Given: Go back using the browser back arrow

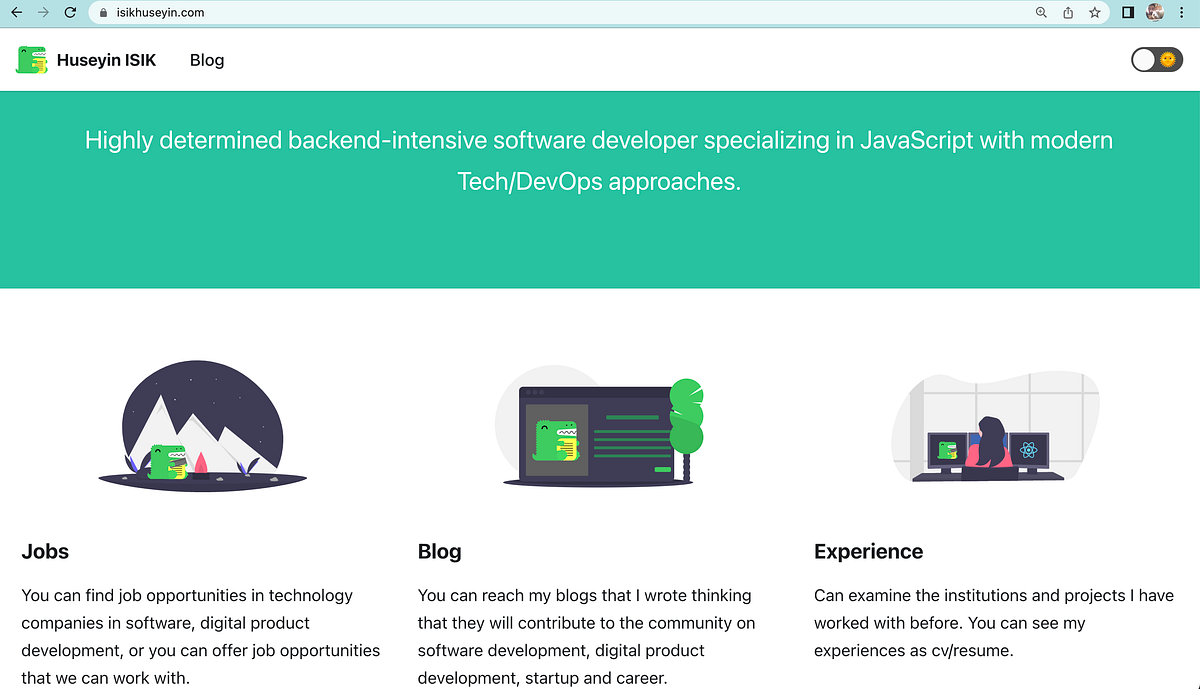Looking at the screenshot, I should coord(16,12).
